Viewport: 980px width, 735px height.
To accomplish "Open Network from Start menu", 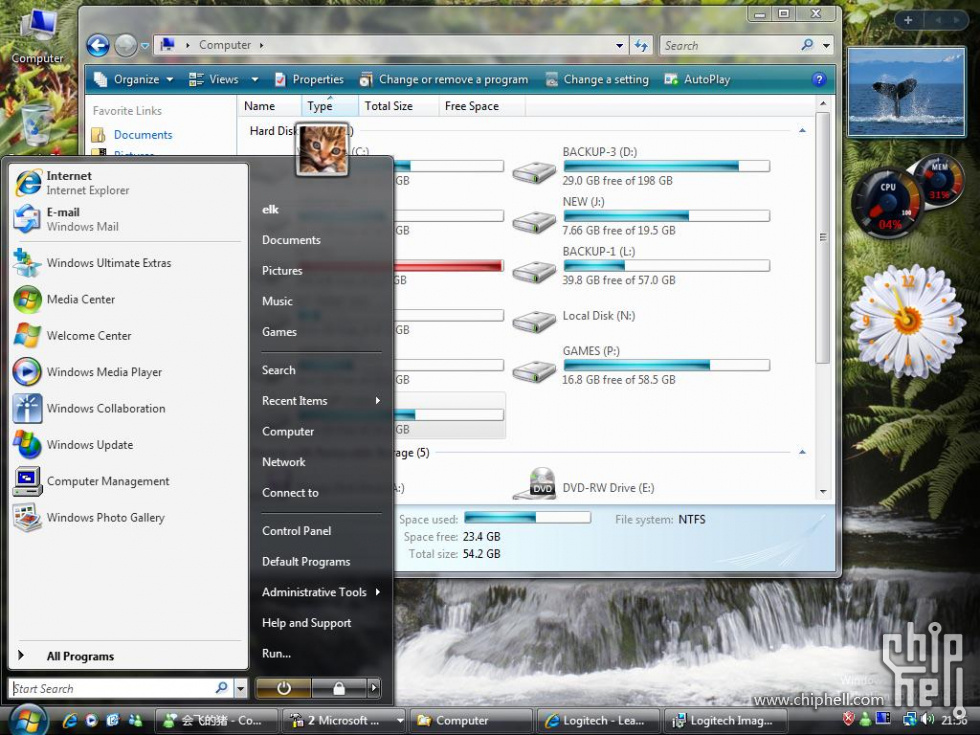I will click(283, 462).
